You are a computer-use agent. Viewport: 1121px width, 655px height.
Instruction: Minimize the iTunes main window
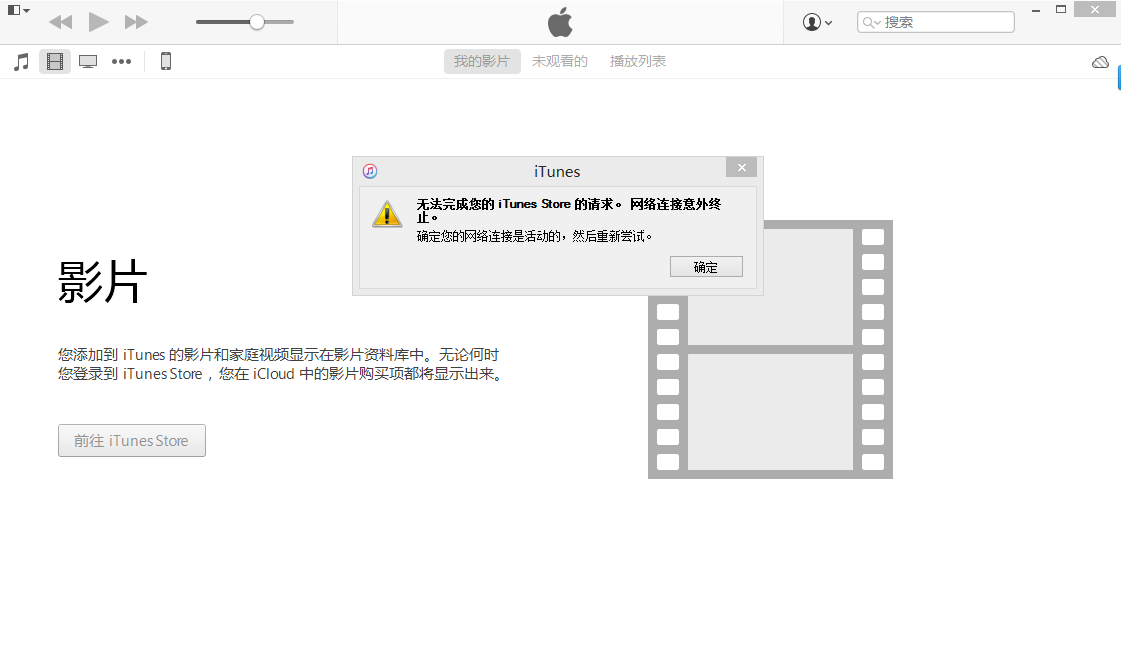pyautogui.click(x=1035, y=10)
